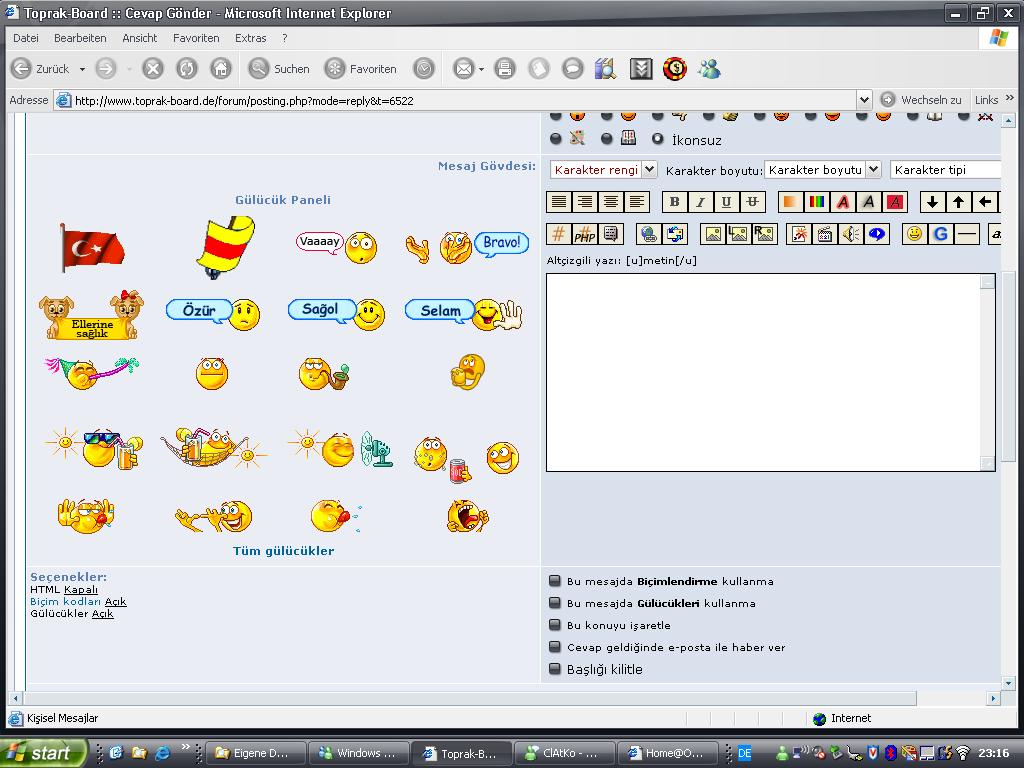Enable 'Cevap geldiğinde e-posta ile haber ver'

[x=555, y=647]
